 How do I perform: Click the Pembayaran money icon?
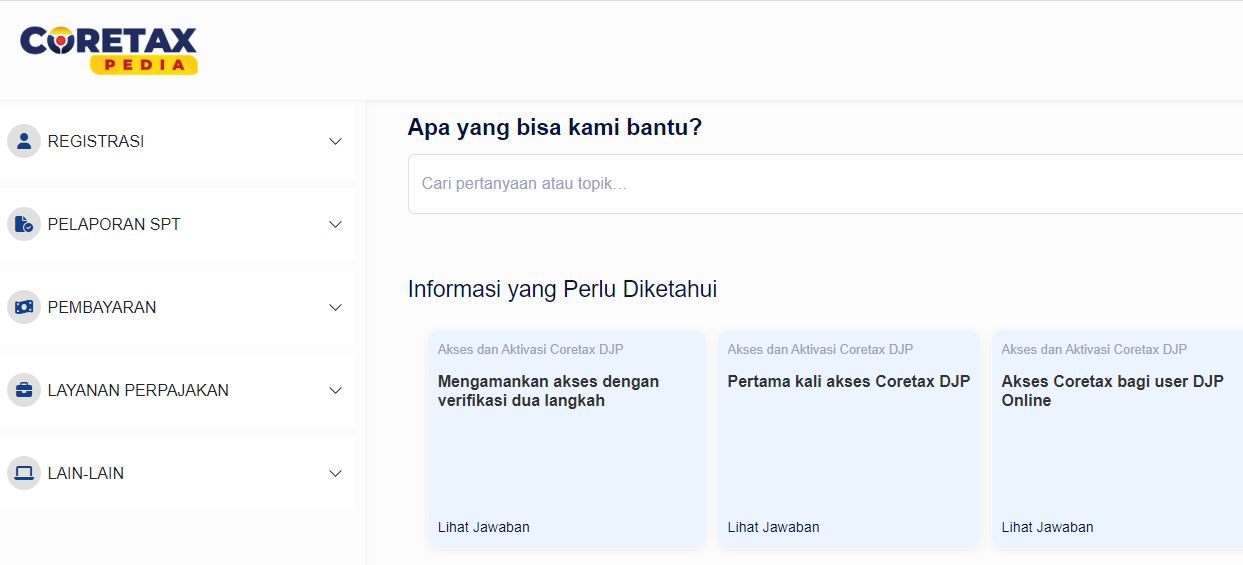point(24,307)
